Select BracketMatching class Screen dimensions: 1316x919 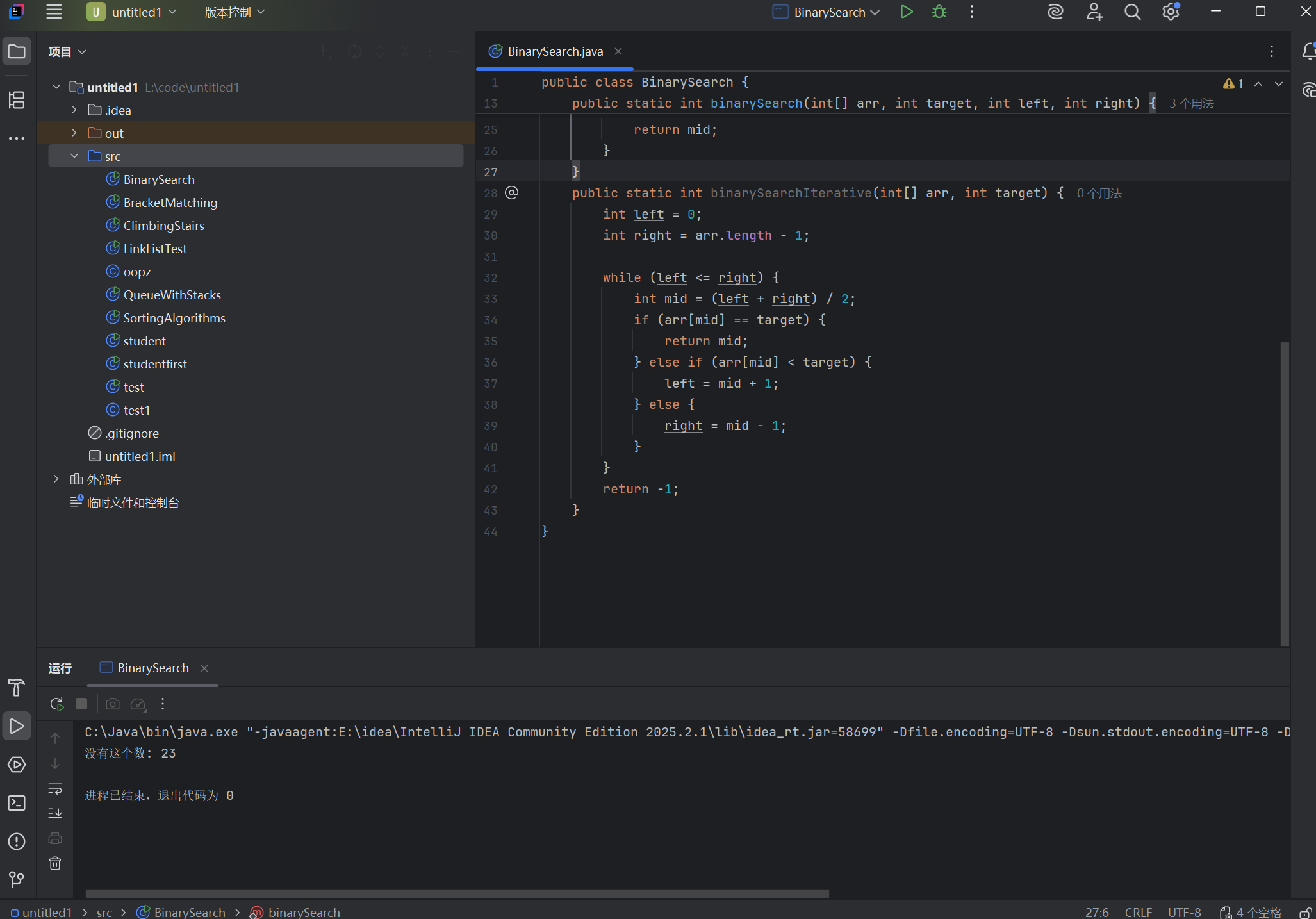coord(170,203)
